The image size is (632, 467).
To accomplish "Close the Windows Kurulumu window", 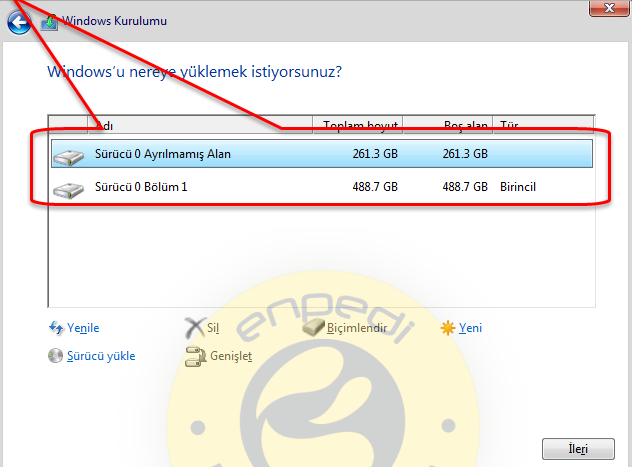I will pos(609,8).
